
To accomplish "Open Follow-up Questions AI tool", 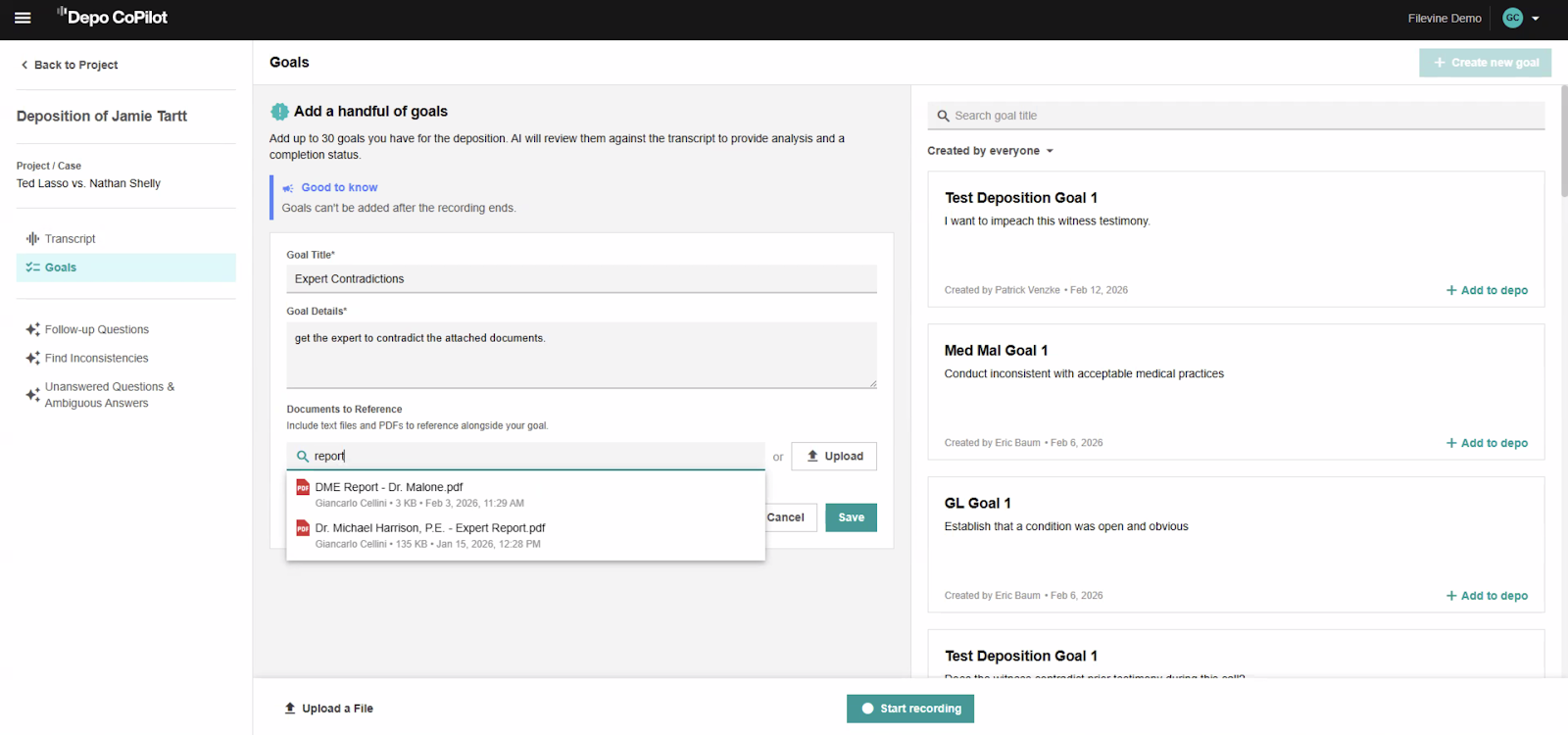I will coord(96,330).
